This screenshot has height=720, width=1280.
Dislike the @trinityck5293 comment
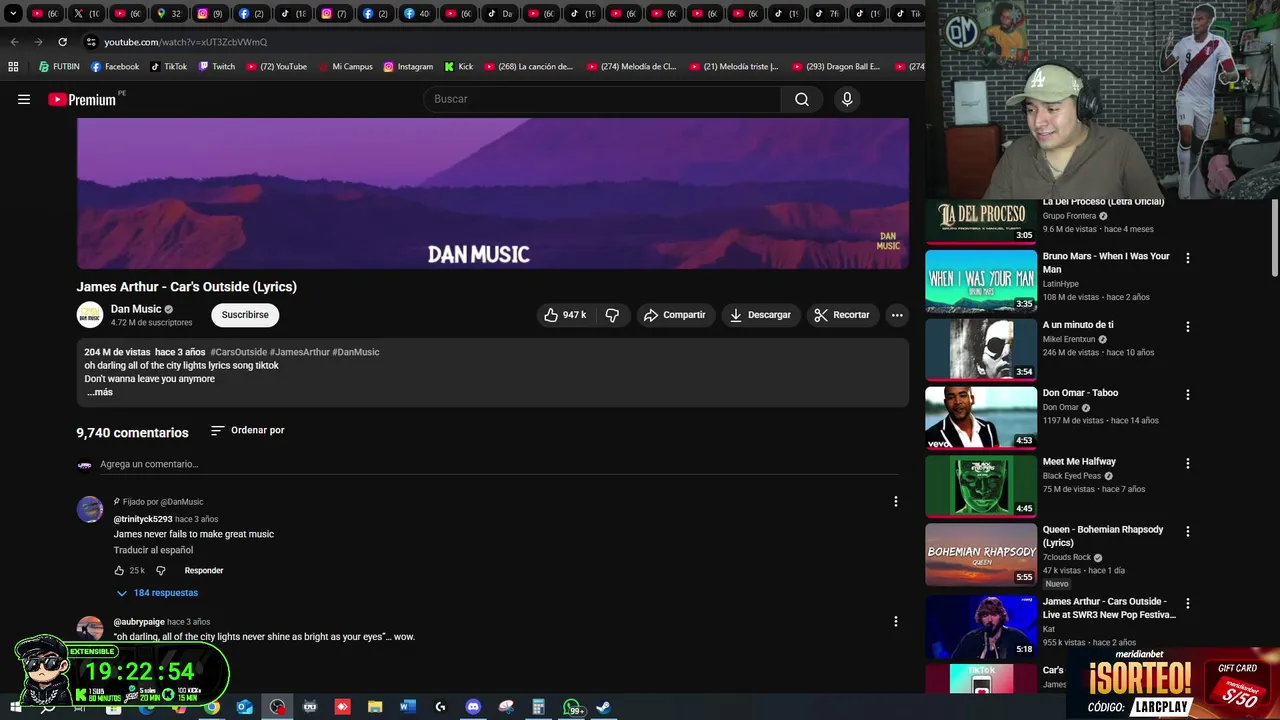pos(160,571)
